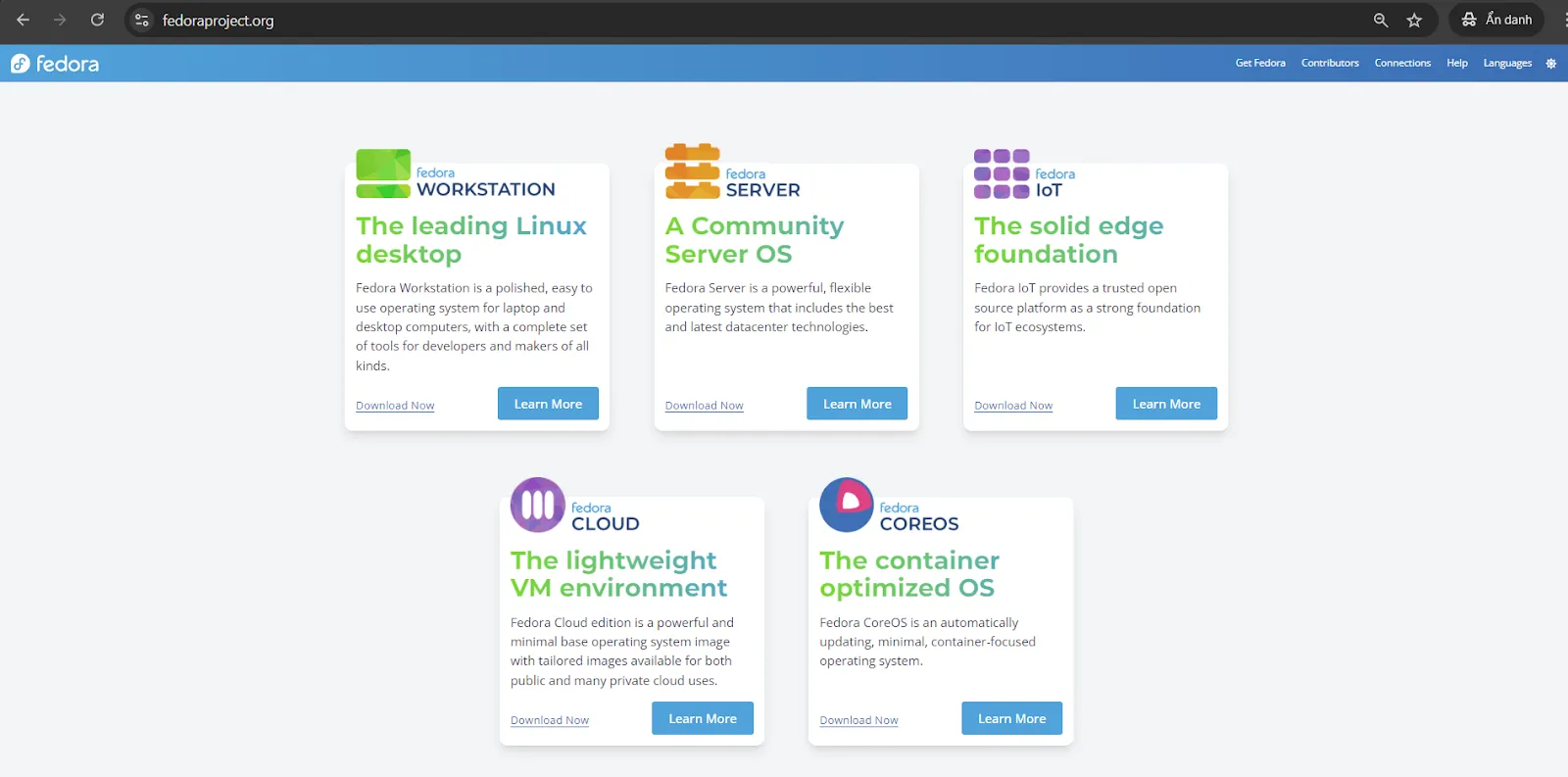
Task: Click the Fedora Workstation description paragraph
Action: click(474, 326)
